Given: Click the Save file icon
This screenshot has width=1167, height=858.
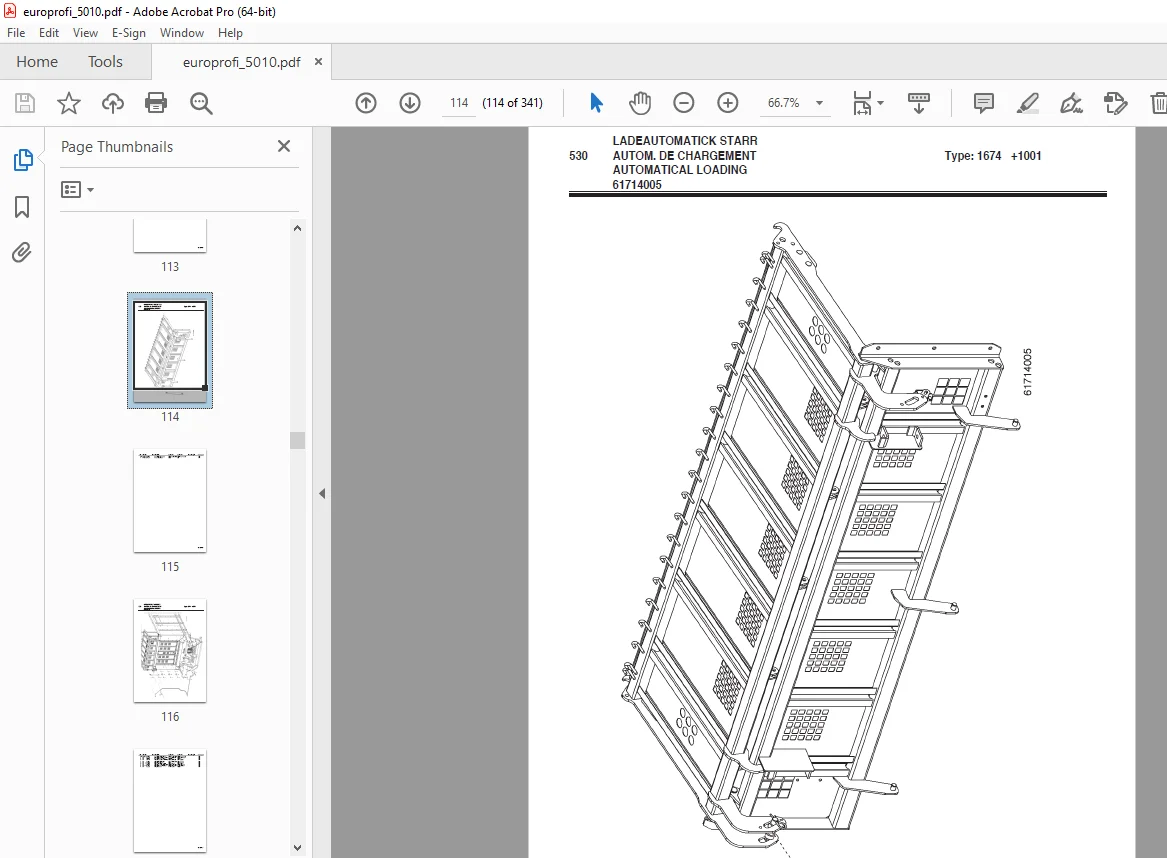Looking at the screenshot, I should point(25,103).
